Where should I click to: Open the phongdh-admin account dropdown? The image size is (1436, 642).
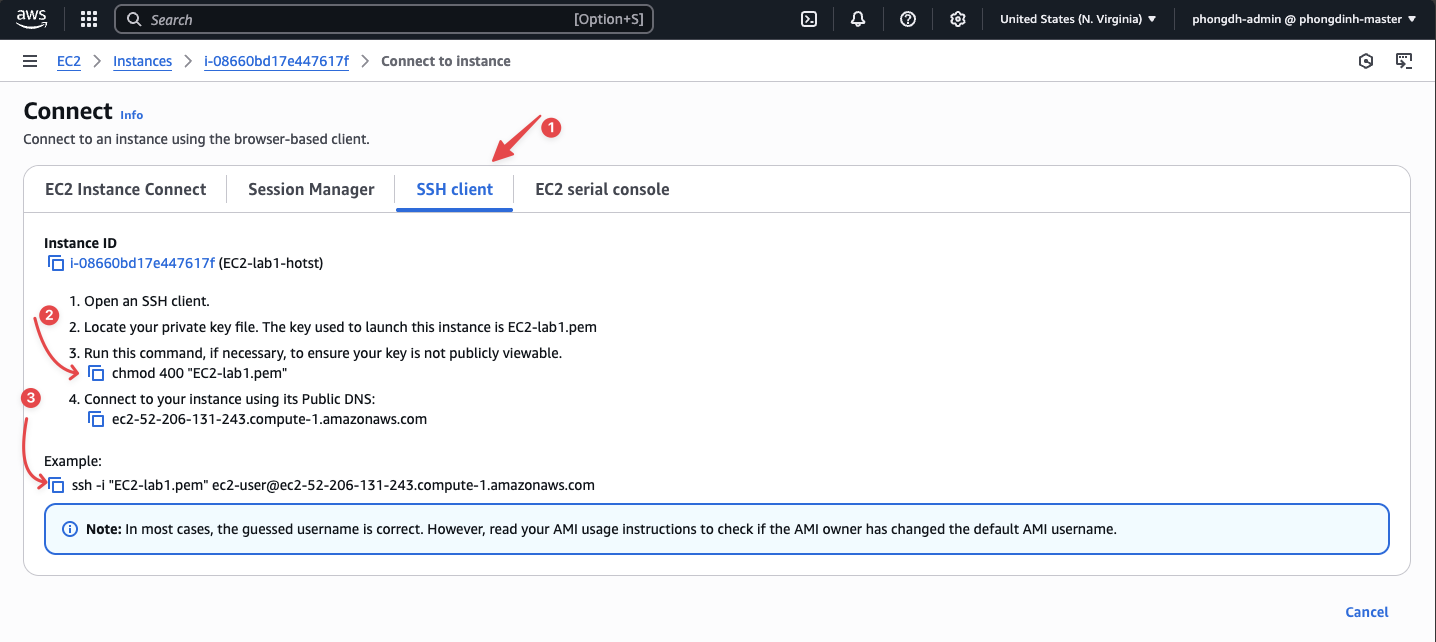pyautogui.click(x=1304, y=19)
